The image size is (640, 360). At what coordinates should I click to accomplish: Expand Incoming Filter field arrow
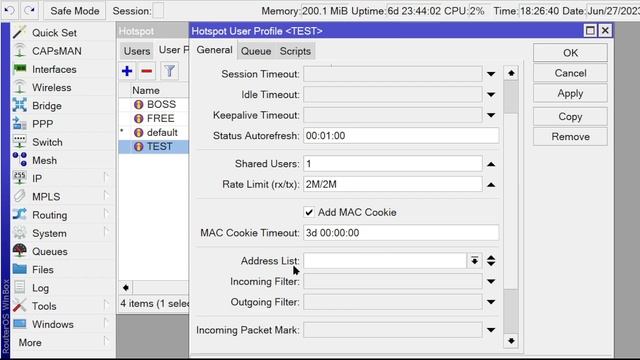491,282
